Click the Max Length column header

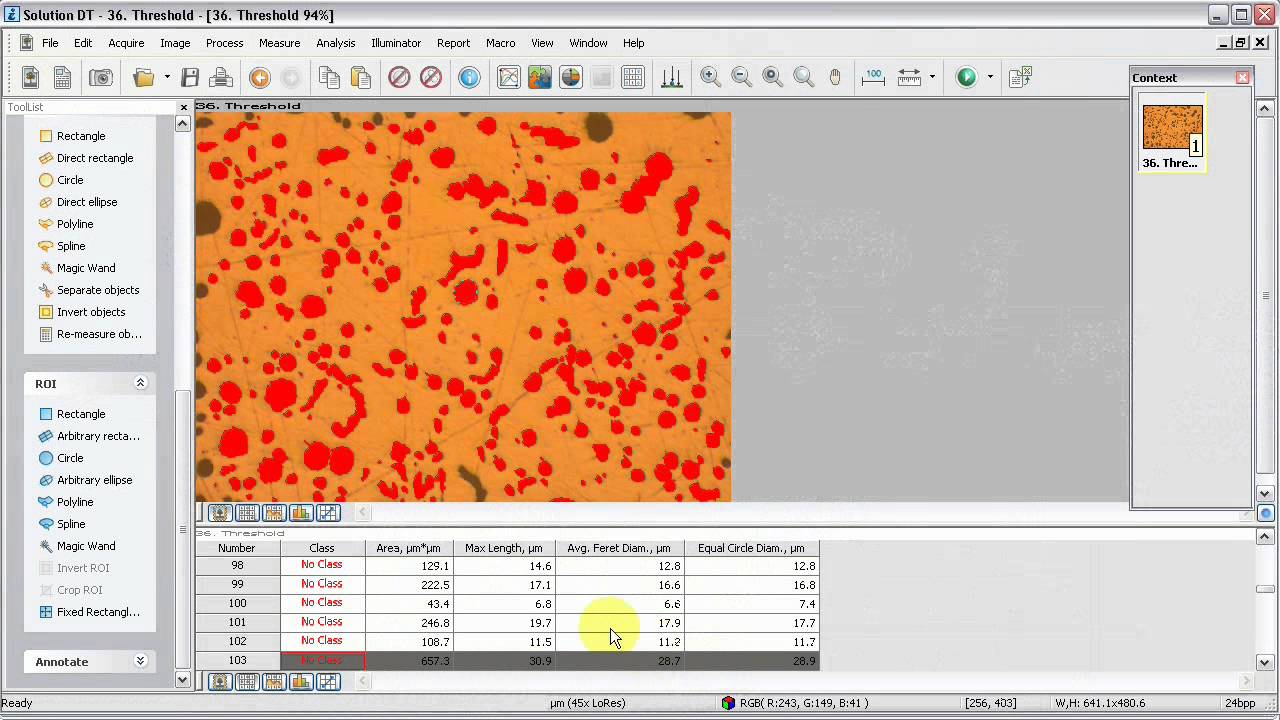point(504,548)
